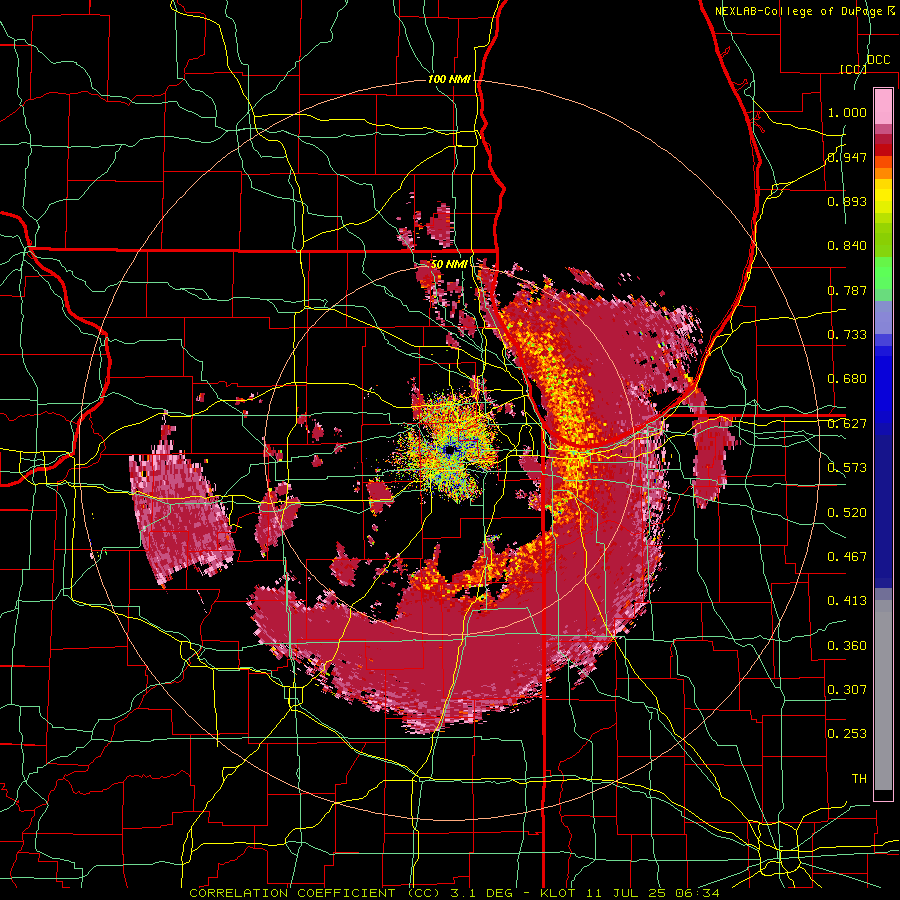Pick the light pink band of the color scale
Screen dimensions: 900x900
(883, 107)
